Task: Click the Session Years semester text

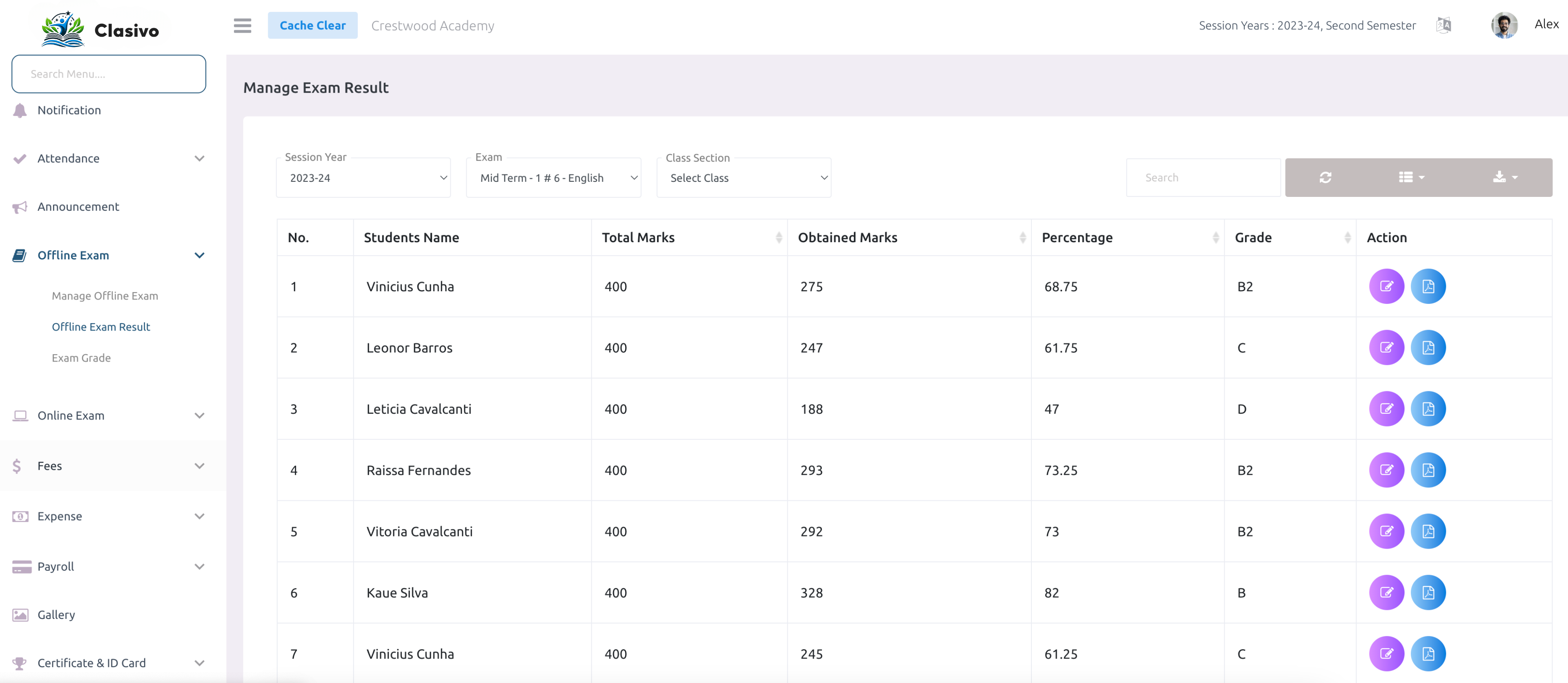Action: pos(1307,26)
